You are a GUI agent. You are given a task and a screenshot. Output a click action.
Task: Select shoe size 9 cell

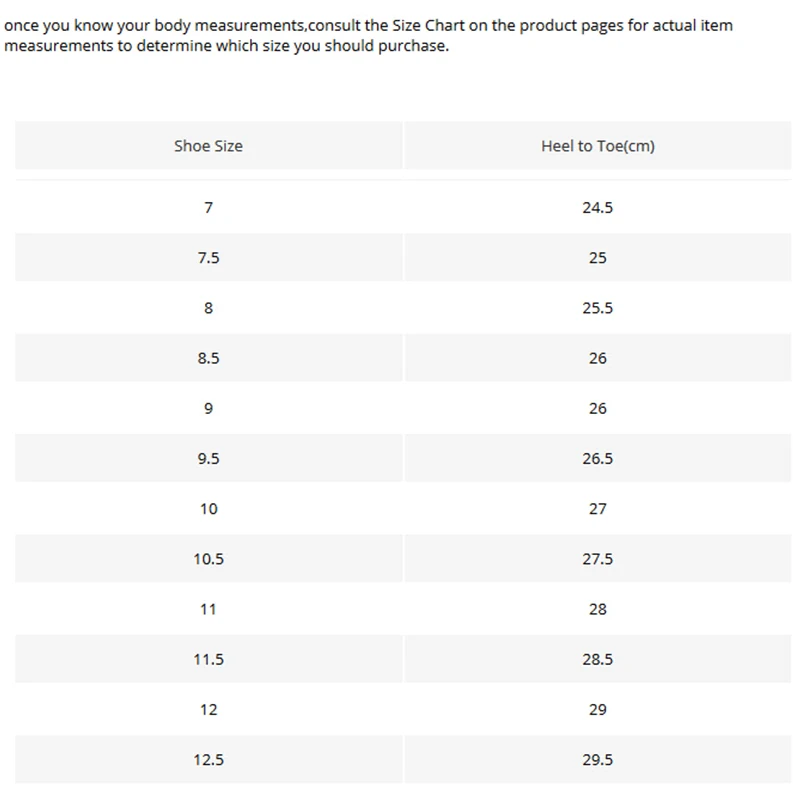click(x=209, y=408)
